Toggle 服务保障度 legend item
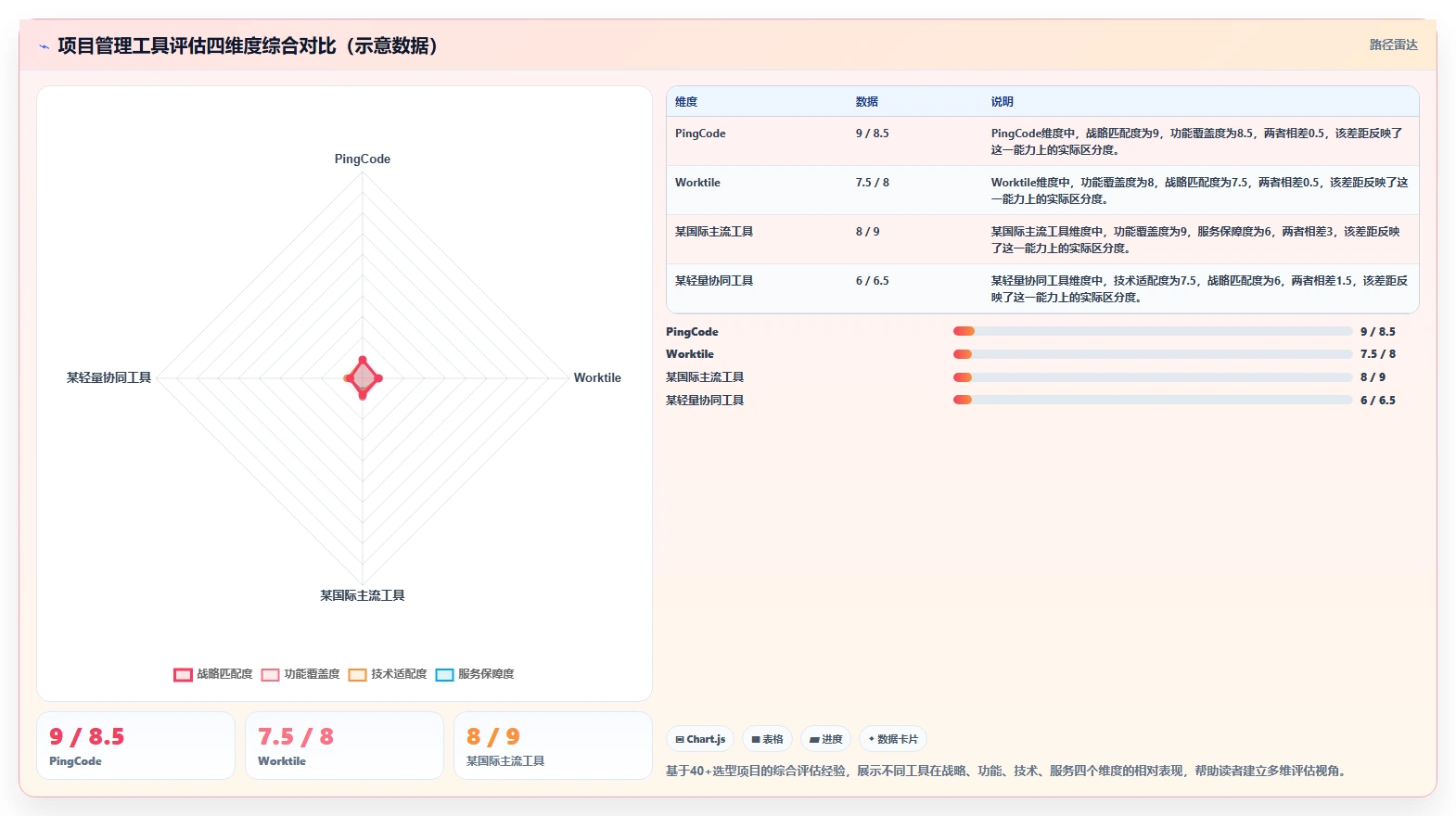 [475, 674]
